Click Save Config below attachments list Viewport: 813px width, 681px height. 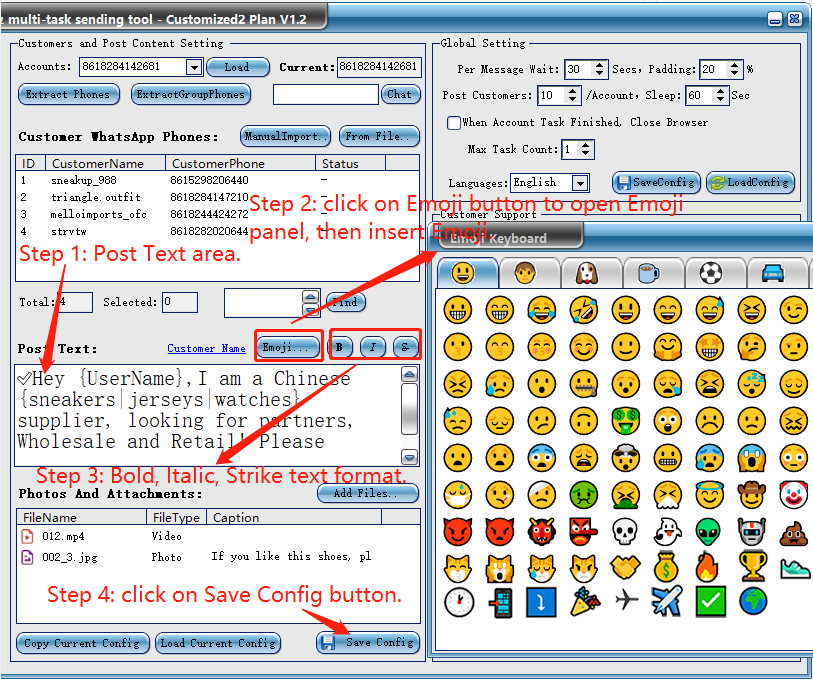coord(368,643)
